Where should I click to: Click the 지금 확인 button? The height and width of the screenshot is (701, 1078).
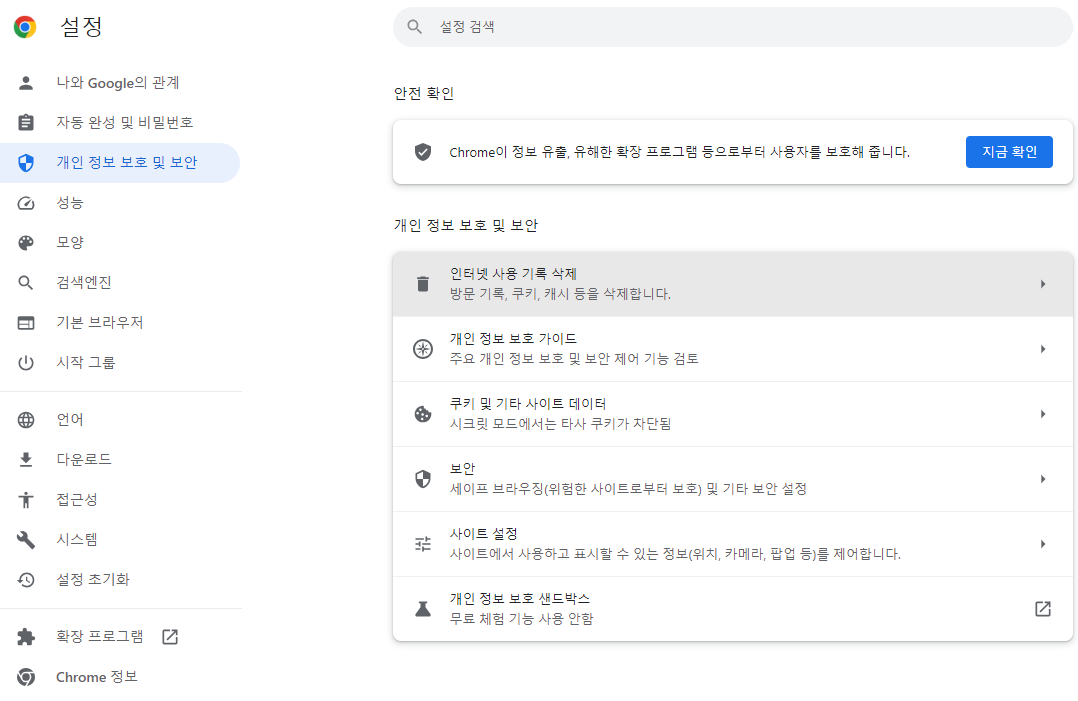click(1009, 152)
